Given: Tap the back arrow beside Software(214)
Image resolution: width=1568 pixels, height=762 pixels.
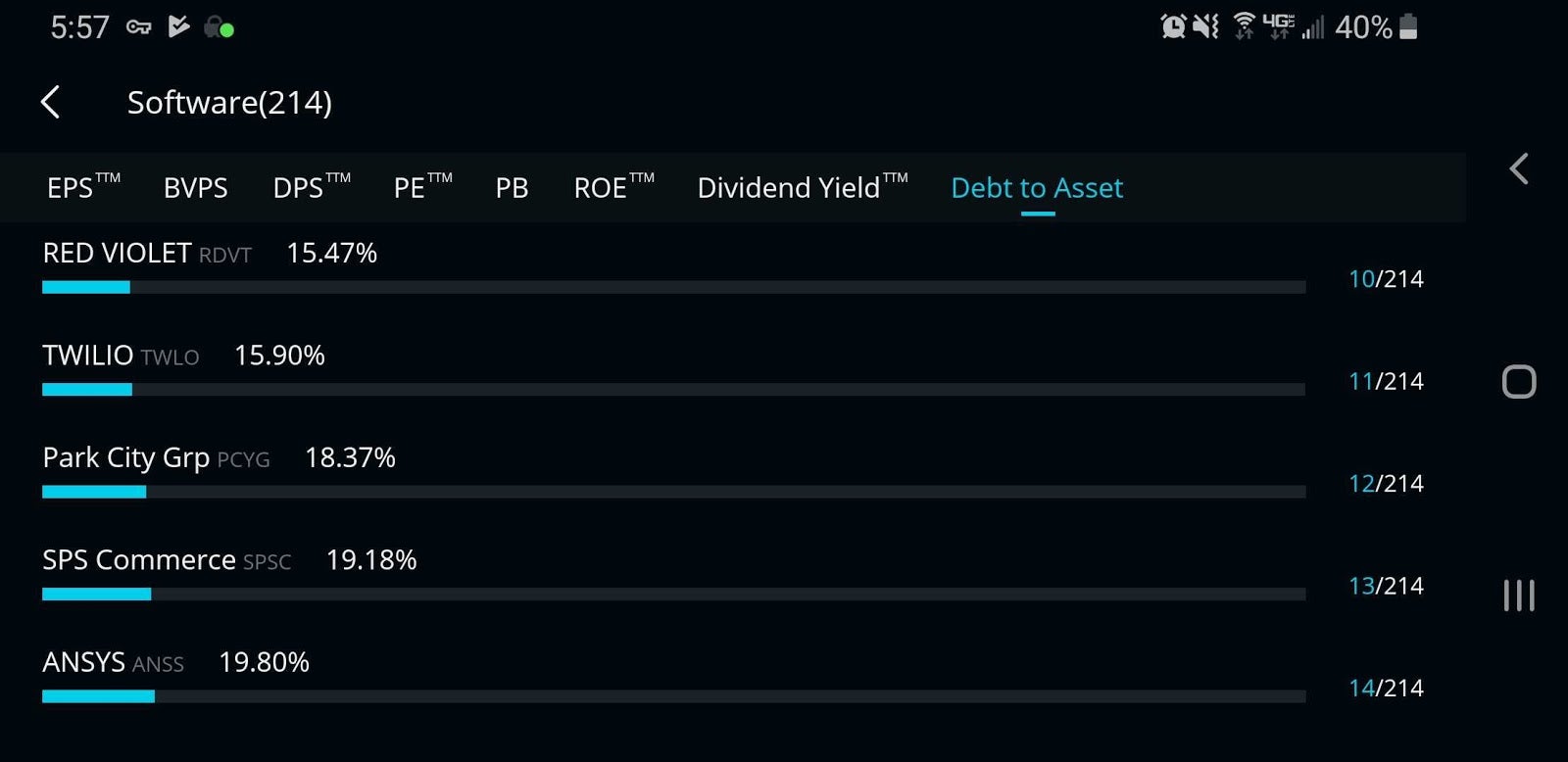Looking at the screenshot, I should [x=51, y=102].
